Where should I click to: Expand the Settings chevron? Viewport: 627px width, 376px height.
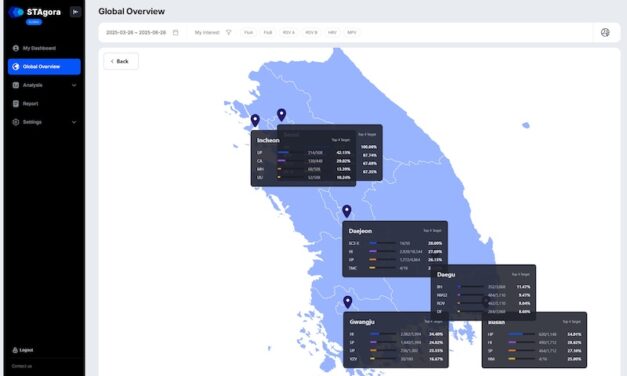pos(74,122)
